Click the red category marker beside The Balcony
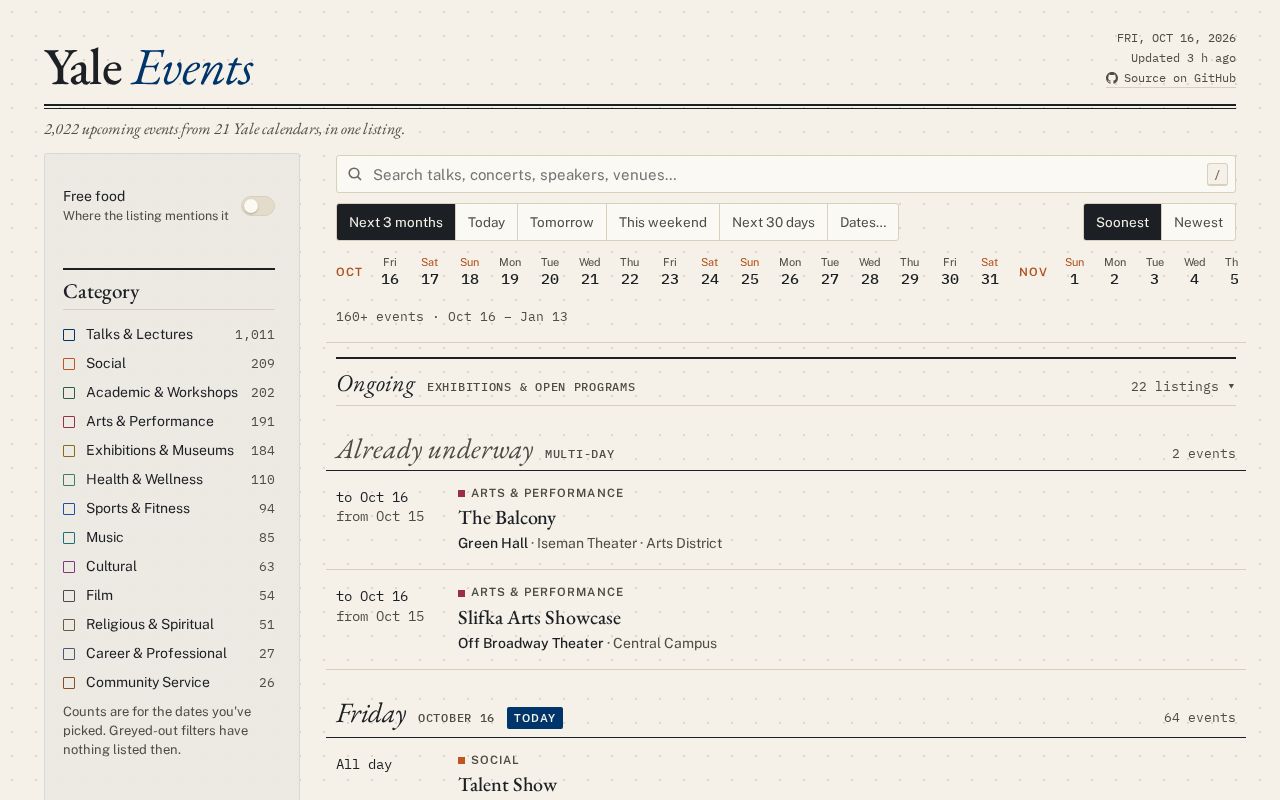The width and height of the screenshot is (1280, 800). (462, 493)
